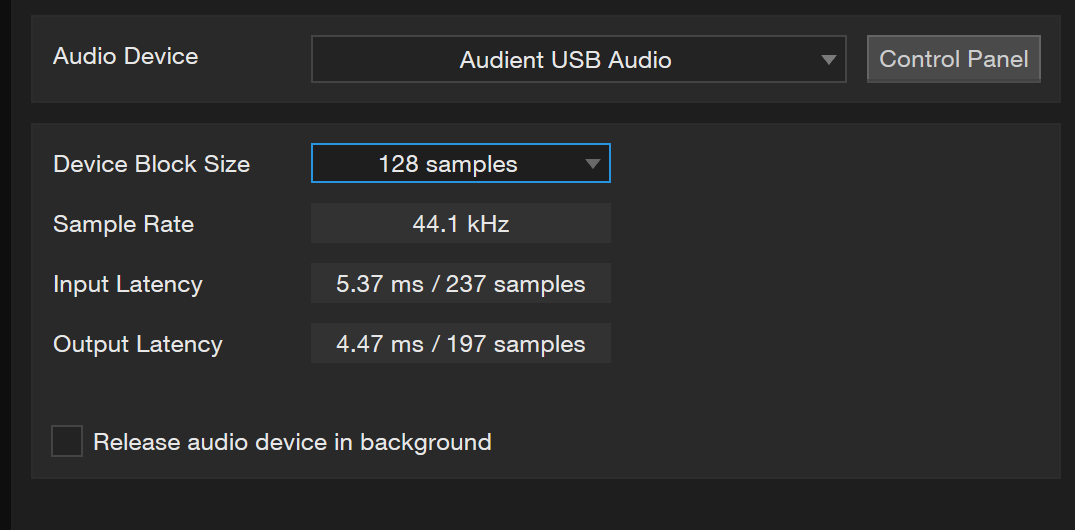Click the '128 samples' text
The width and height of the screenshot is (1075, 530).
coord(447,164)
